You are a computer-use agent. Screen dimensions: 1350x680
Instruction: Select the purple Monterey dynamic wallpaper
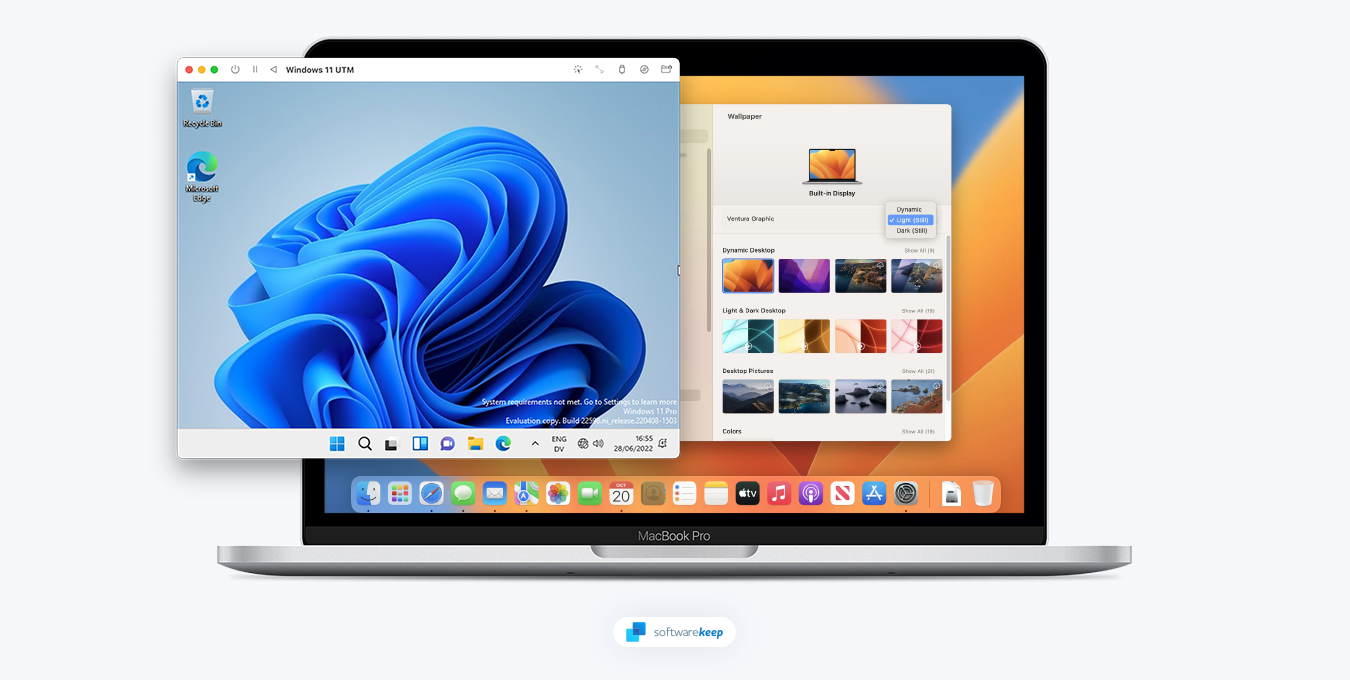[x=804, y=276]
